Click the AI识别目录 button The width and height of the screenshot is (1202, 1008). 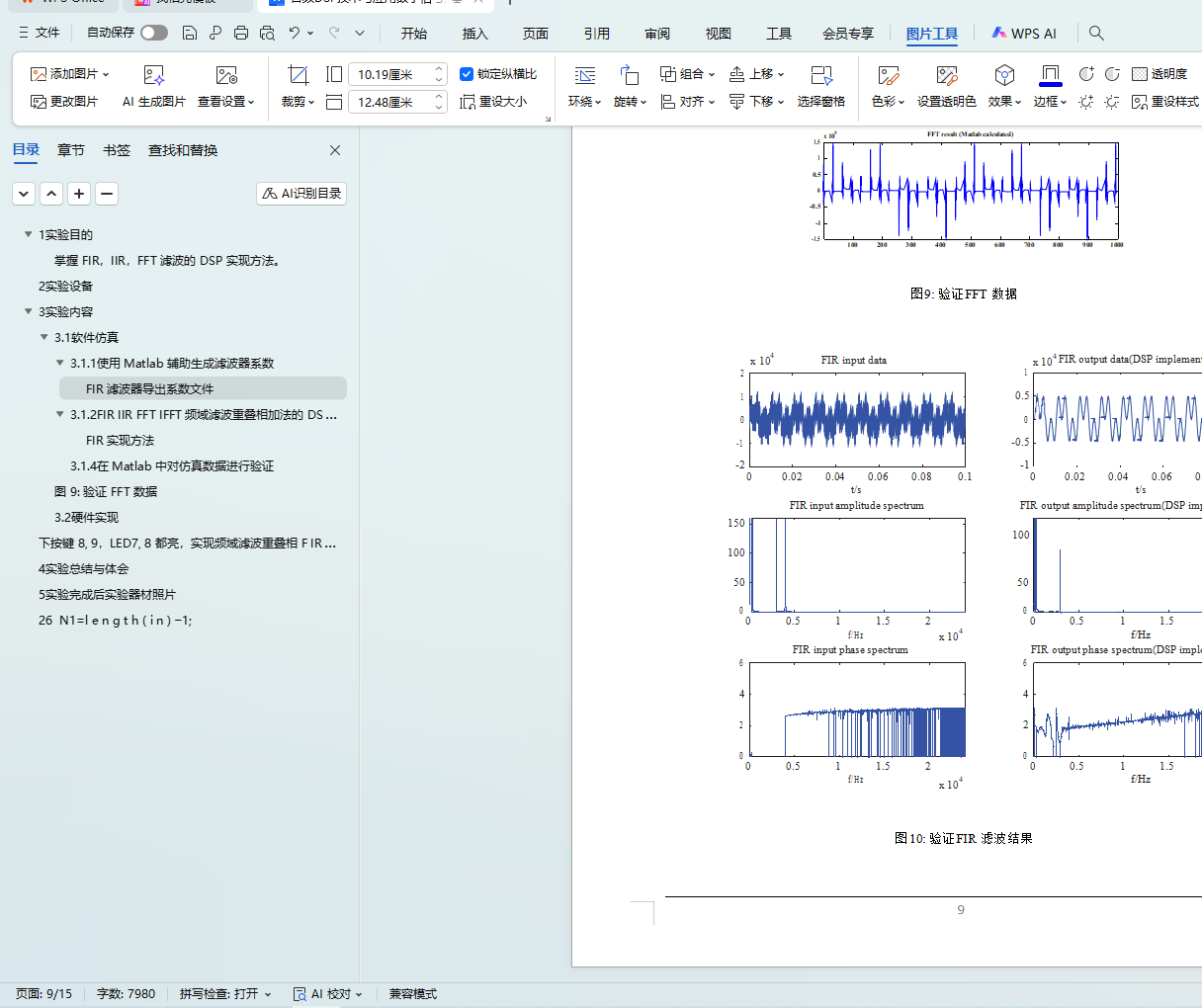(301, 194)
